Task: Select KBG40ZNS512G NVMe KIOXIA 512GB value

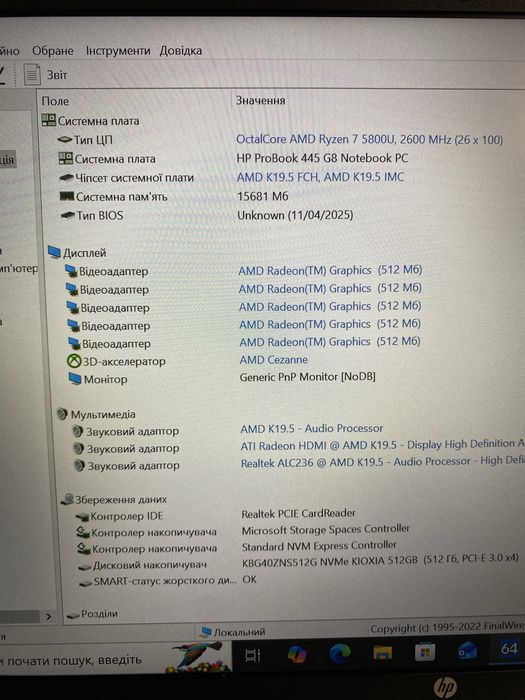Action: tap(380, 561)
